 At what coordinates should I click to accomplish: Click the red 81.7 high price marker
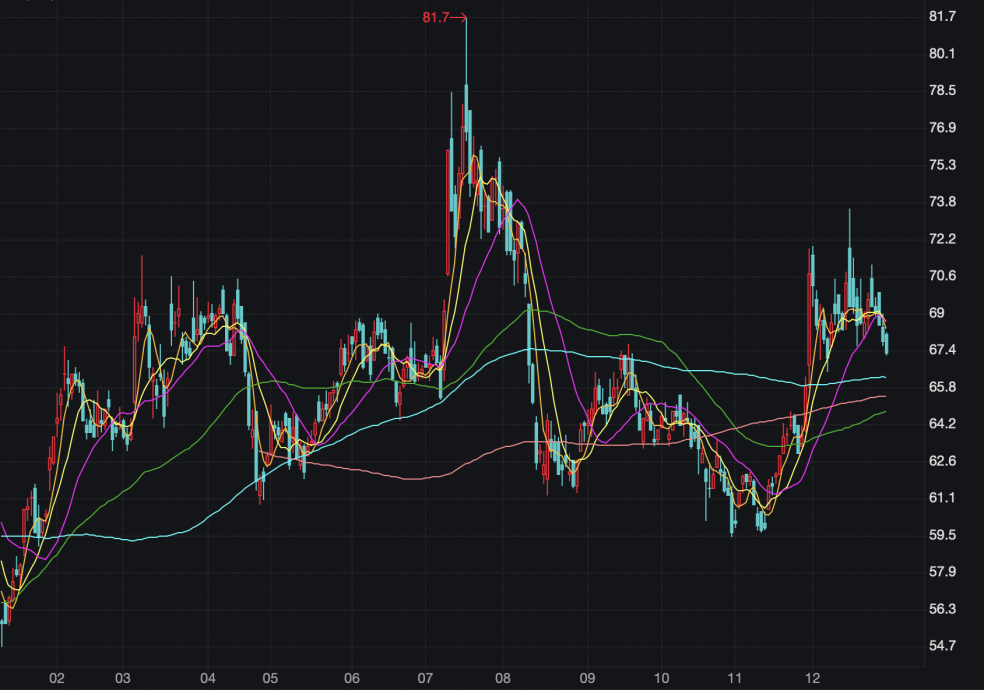[x=438, y=16]
